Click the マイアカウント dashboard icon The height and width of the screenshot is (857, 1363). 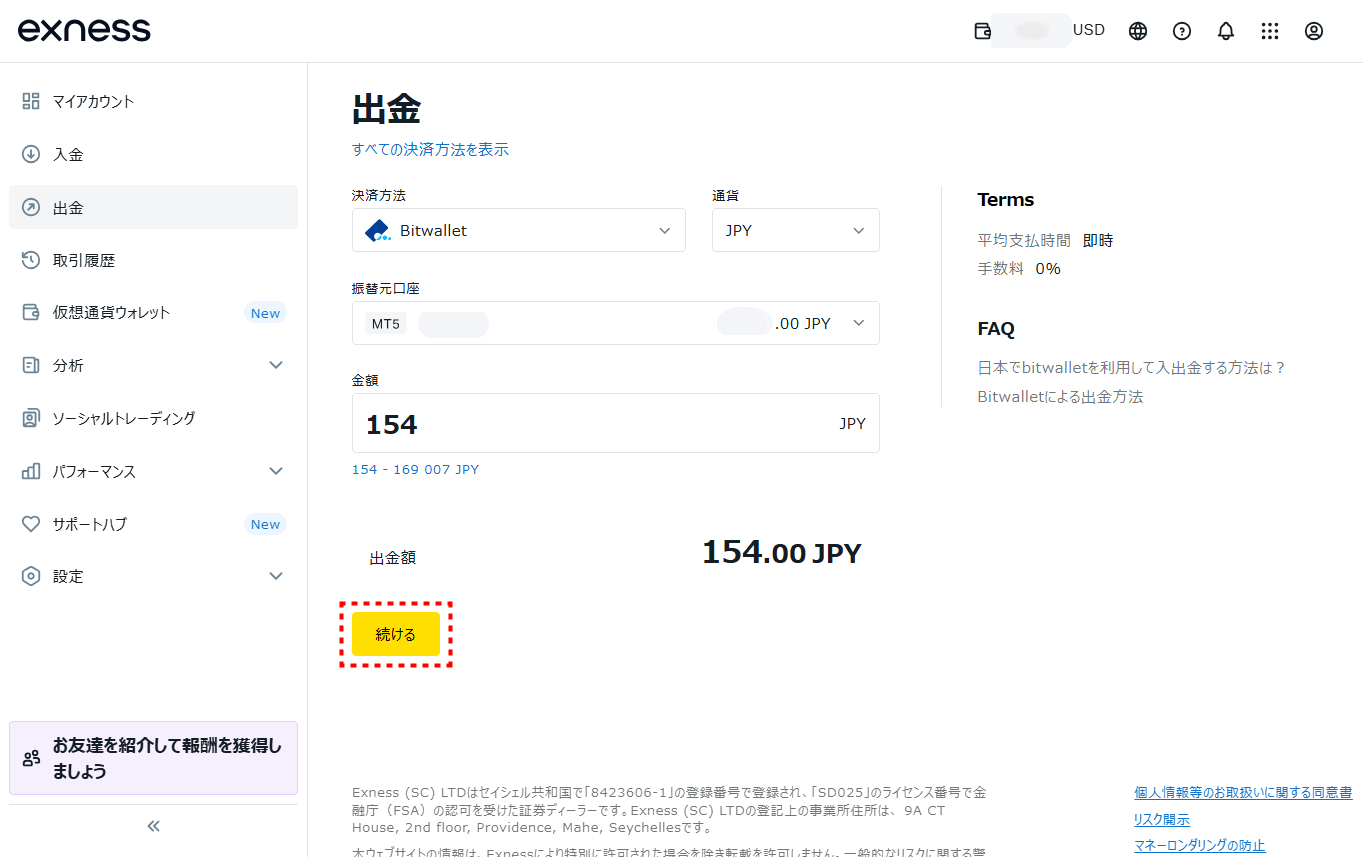pos(31,101)
